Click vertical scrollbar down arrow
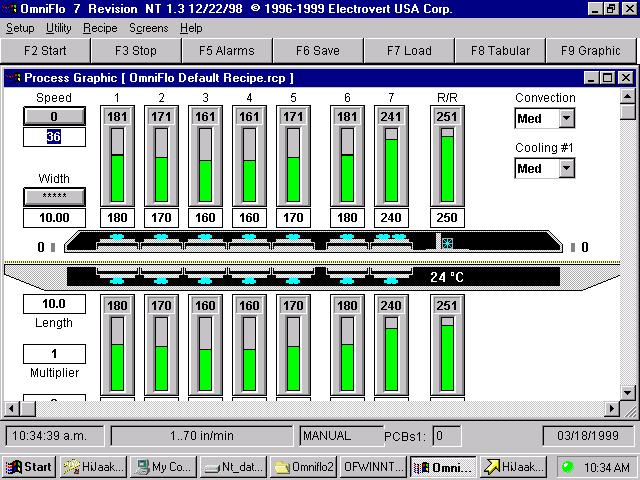The height and width of the screenshot is (480, 640). point(627,393)
